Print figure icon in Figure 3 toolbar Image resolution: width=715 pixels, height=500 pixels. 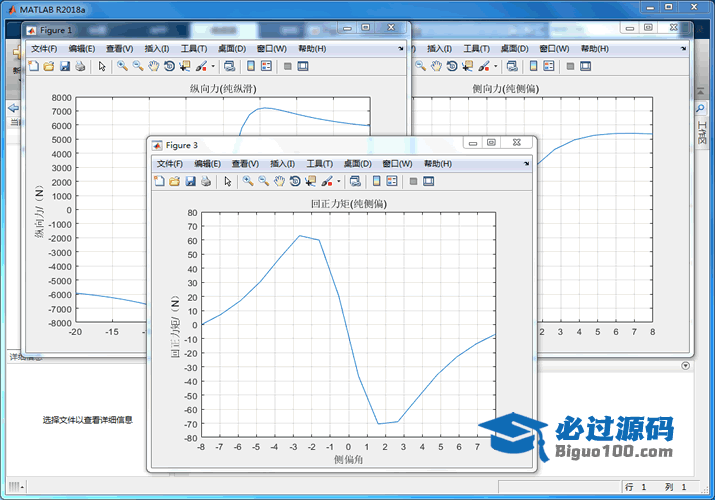click(x=206, y=181)
